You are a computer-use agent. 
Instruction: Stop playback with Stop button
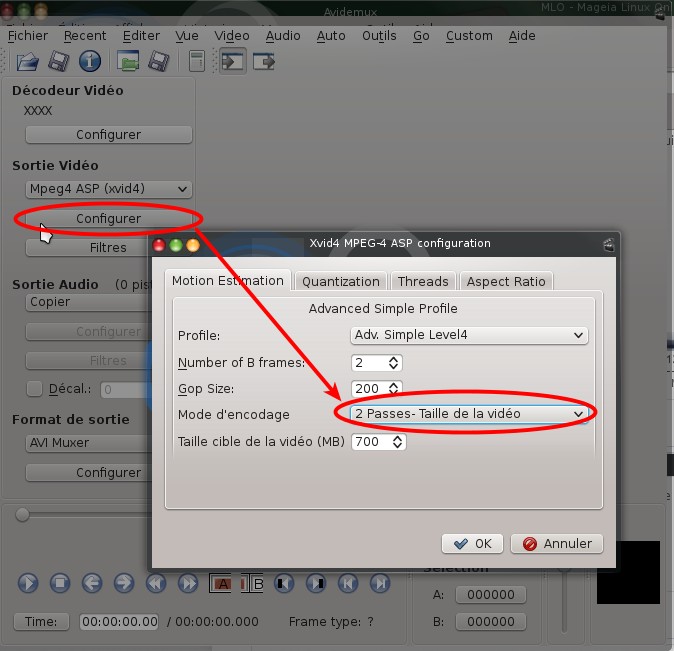pyautogui.click(x=60, y=583)
